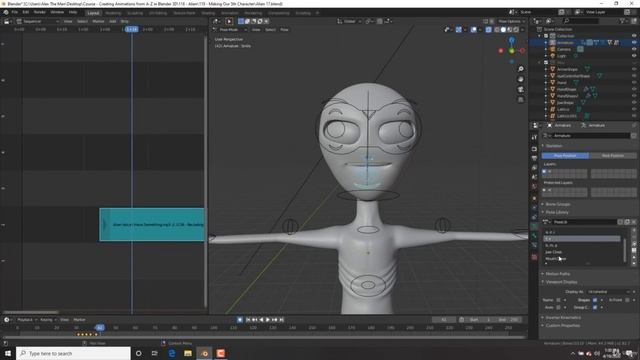Jump to the timeline start frame

tap(248, 320)
